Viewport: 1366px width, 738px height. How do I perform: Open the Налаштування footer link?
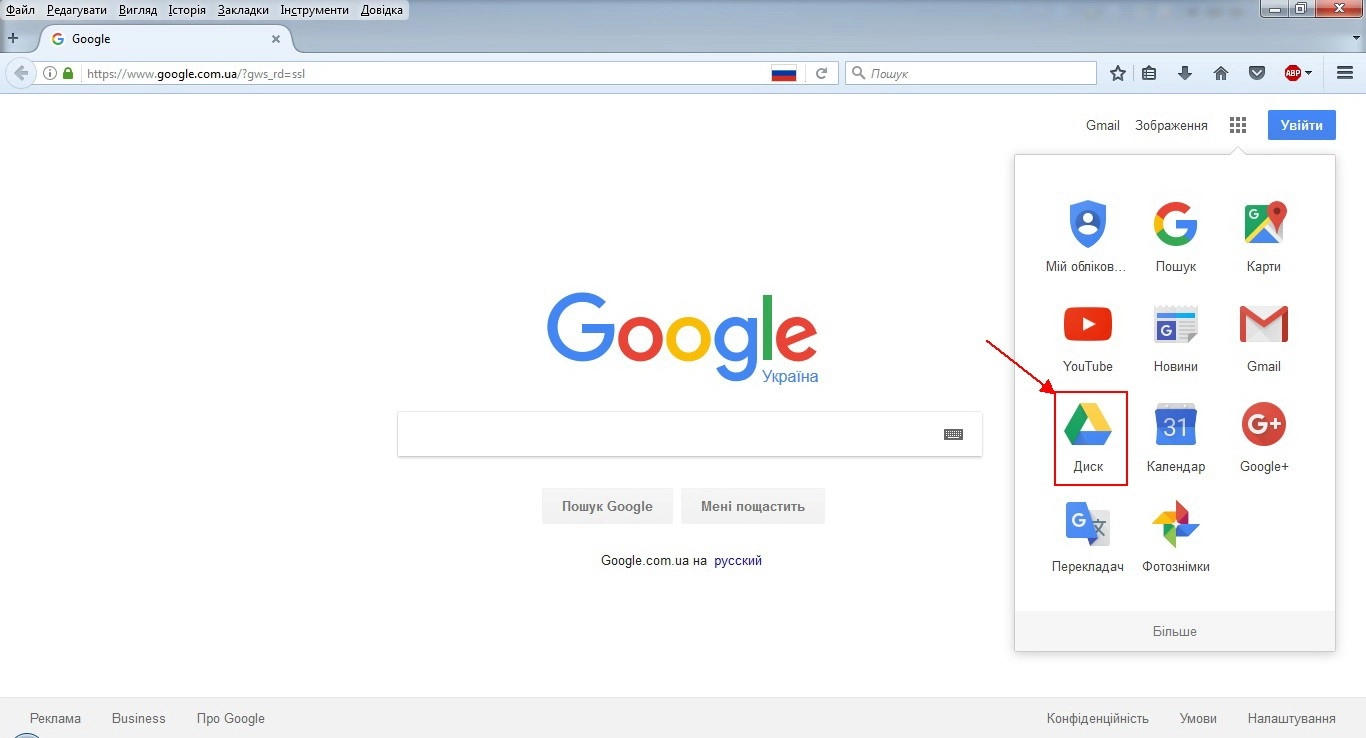pos(1292,718)
